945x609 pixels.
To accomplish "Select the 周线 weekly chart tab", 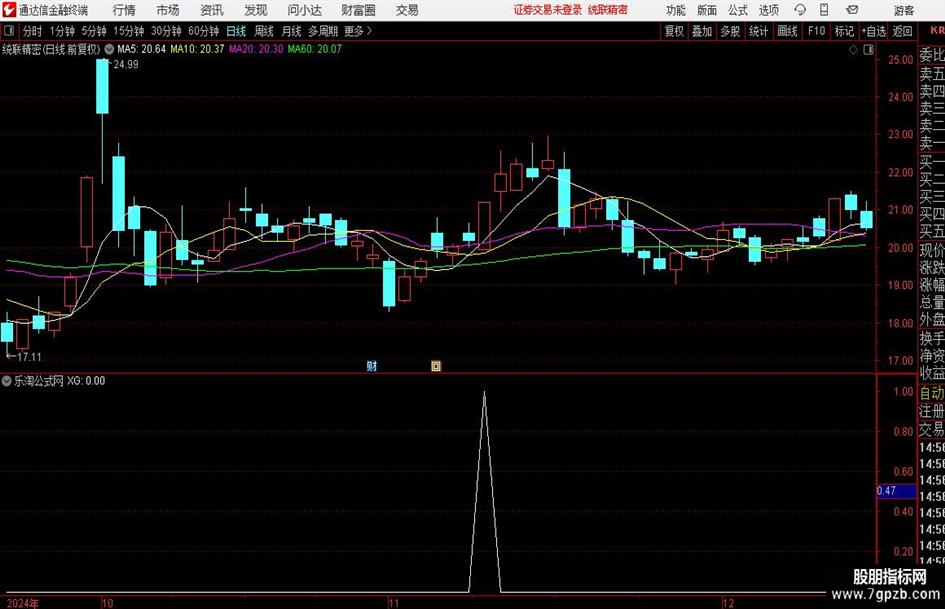I will (x=264, y=31).
